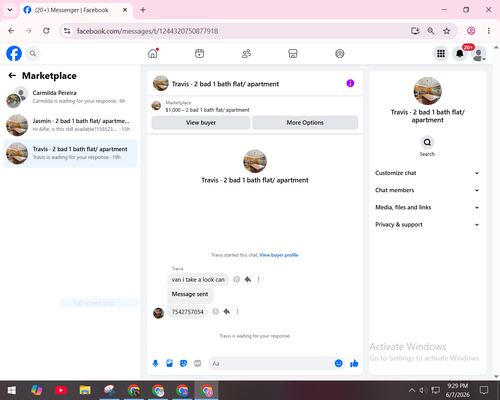The image size is (500, 400).
Task: Click the large listing photo in info panel
Action: point(428,91)
